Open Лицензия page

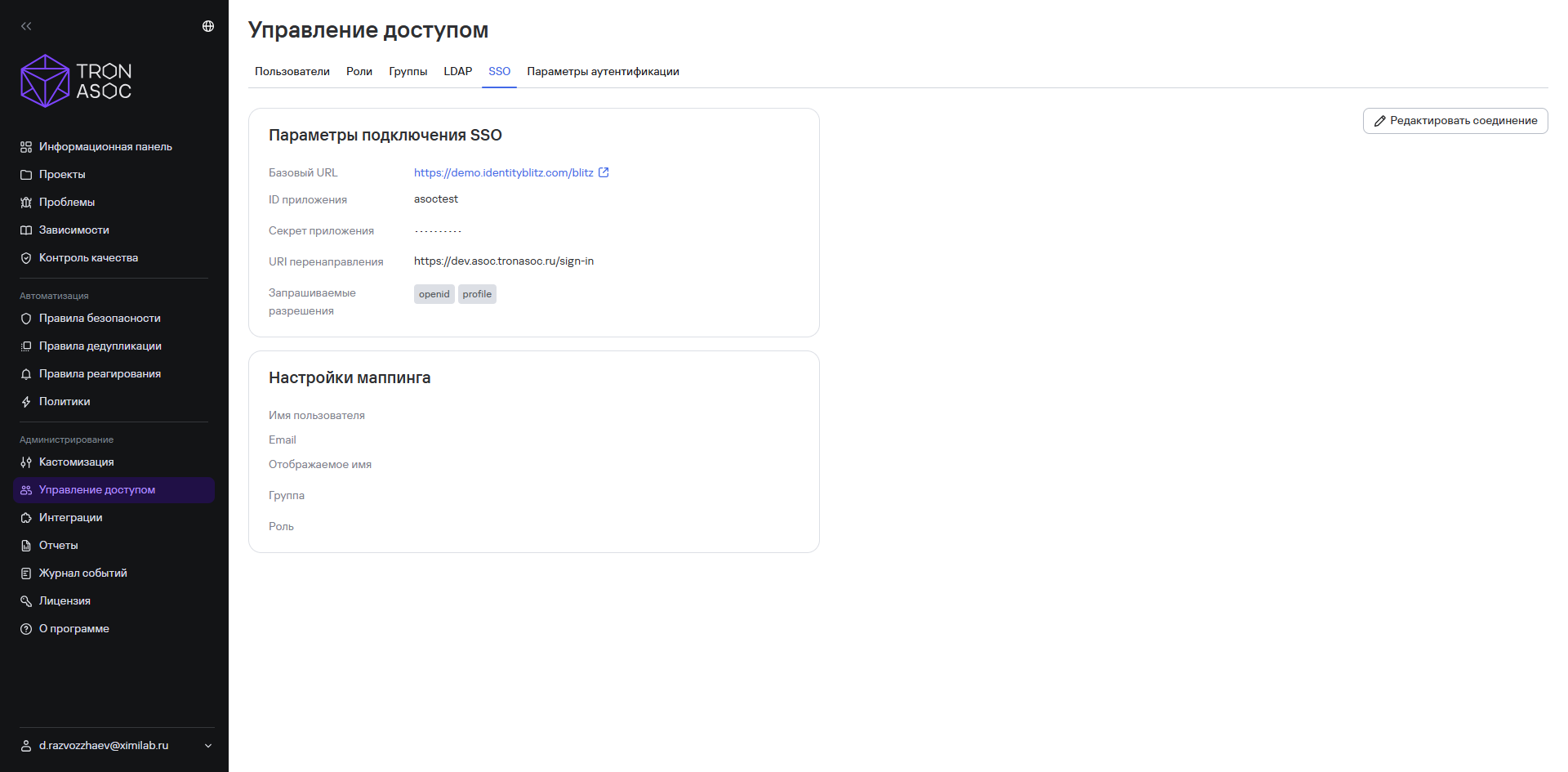[114, 601]
